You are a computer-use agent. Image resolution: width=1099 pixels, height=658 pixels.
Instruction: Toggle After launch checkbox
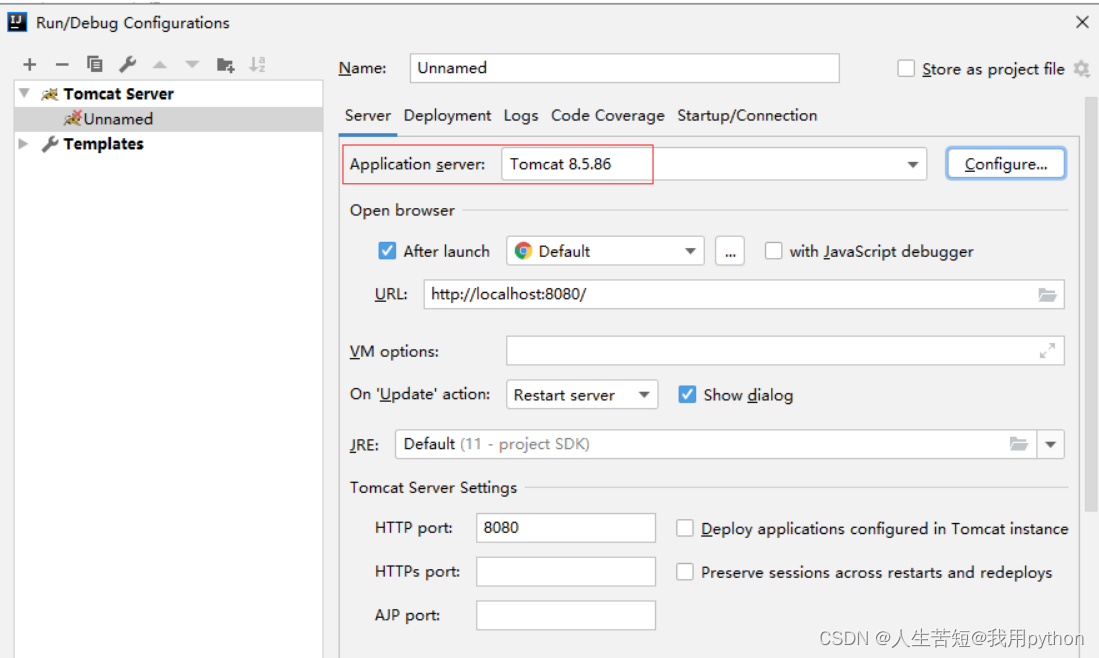(x=387, y=251)
